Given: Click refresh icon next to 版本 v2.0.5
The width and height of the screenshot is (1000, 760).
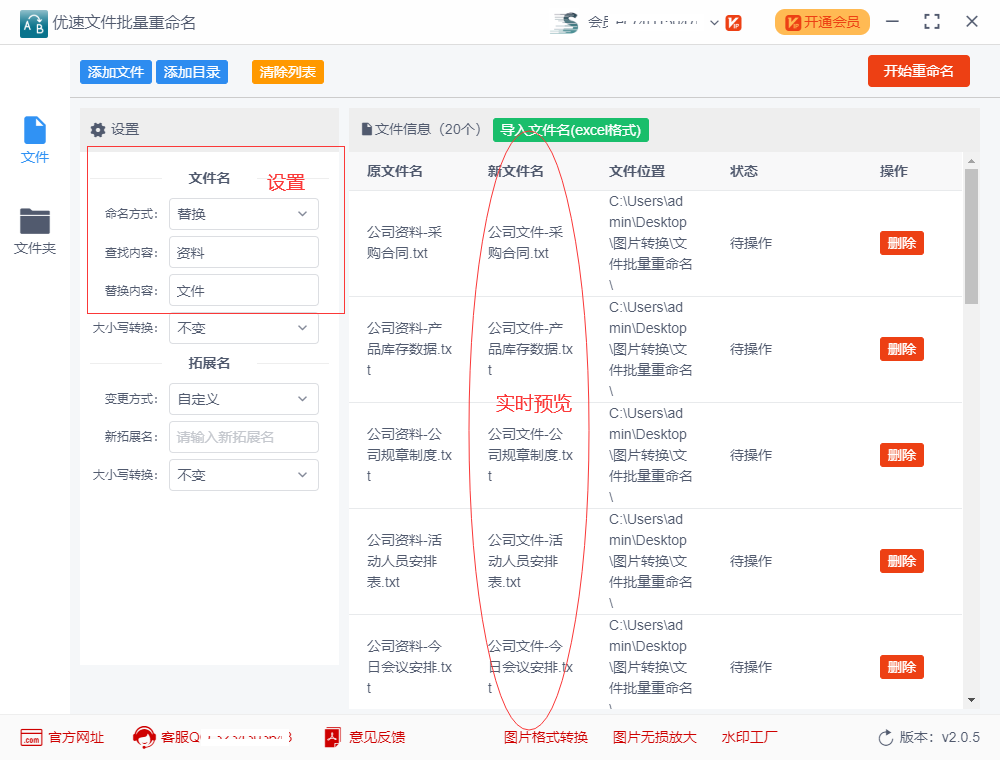Looking at the screenshot, I should (884, 737).
